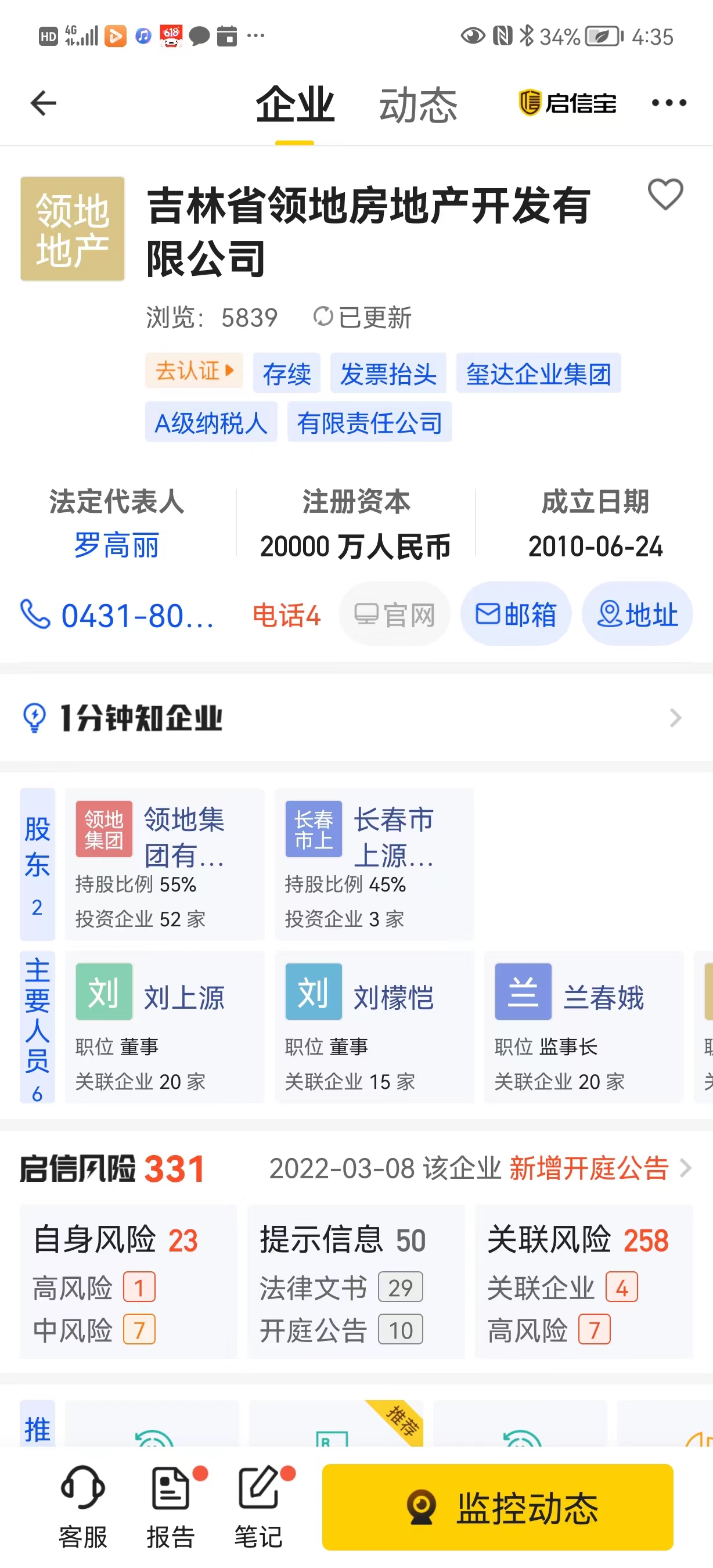Open the 提示信息 50 heading
Screen dimensions: 713x1568
[343, 1239]
